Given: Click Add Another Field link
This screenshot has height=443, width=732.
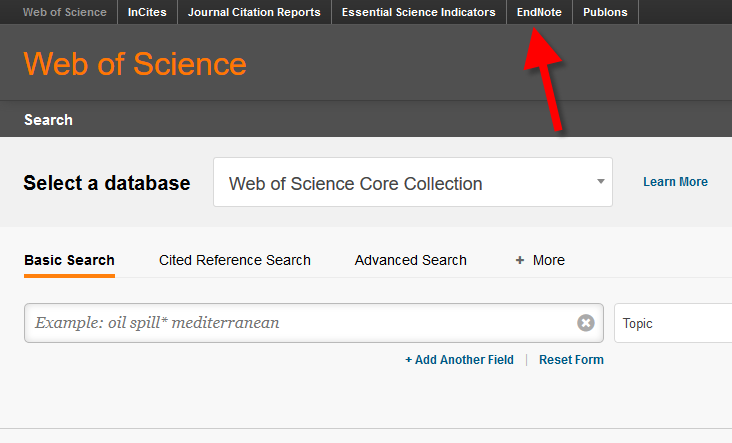Looking at the screenshot, I should 459,360.
